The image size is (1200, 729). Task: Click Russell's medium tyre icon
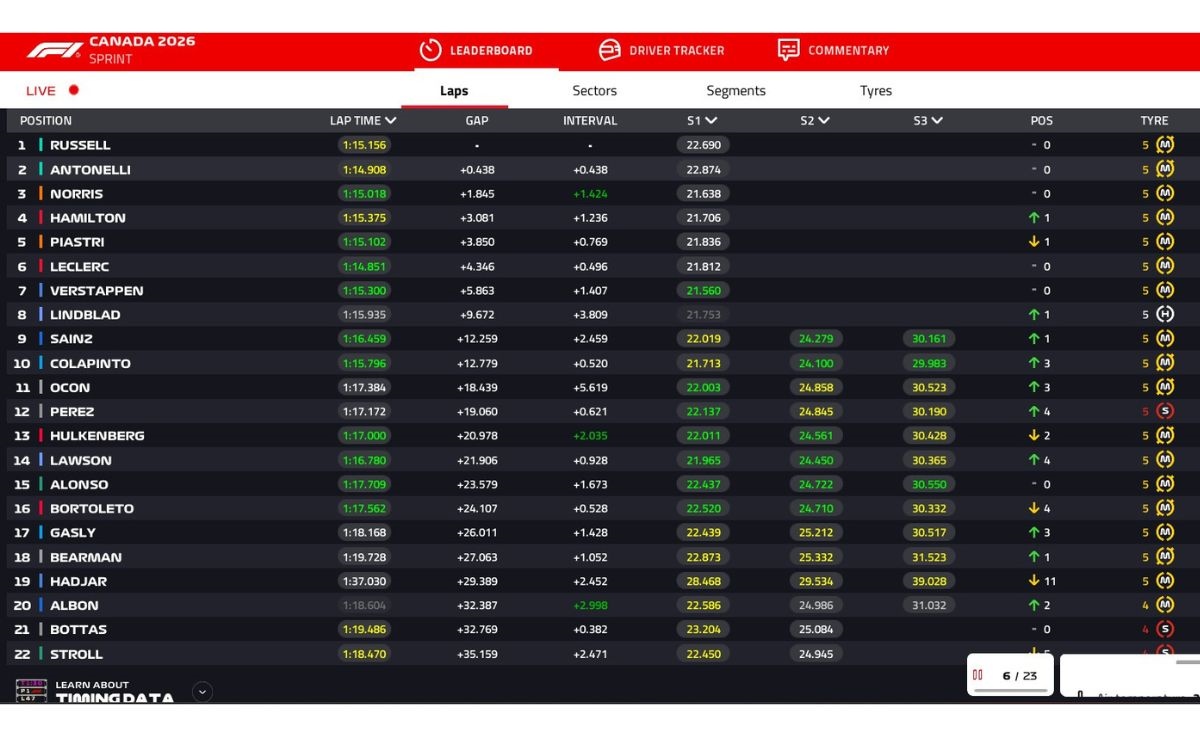[1165, 145]
